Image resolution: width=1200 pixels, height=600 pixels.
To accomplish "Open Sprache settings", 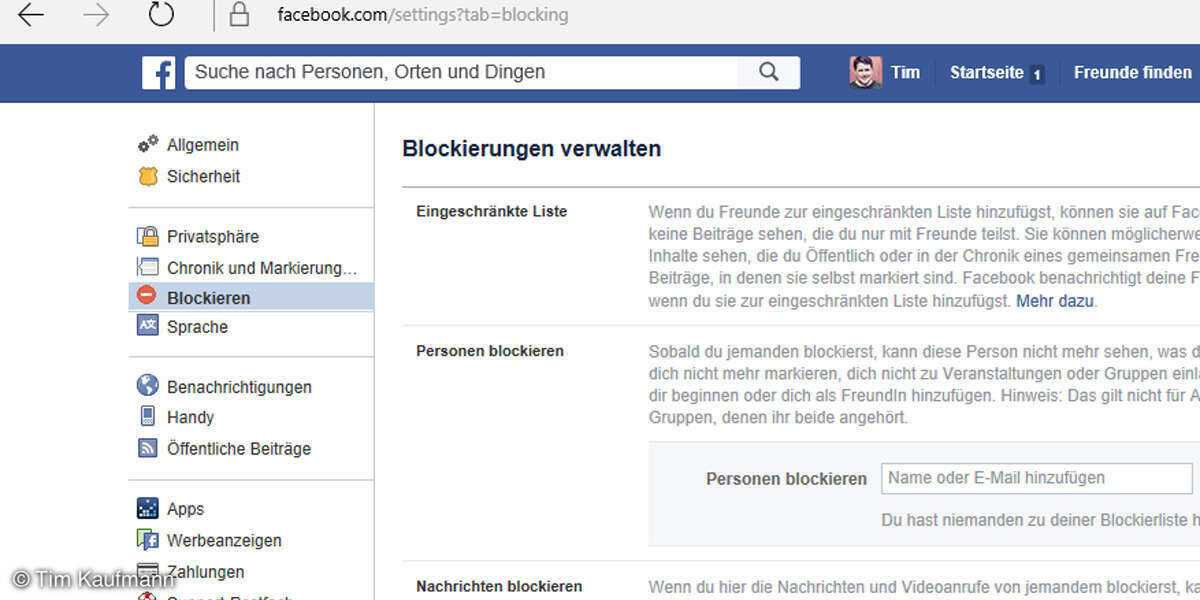I will coord(197,327).
